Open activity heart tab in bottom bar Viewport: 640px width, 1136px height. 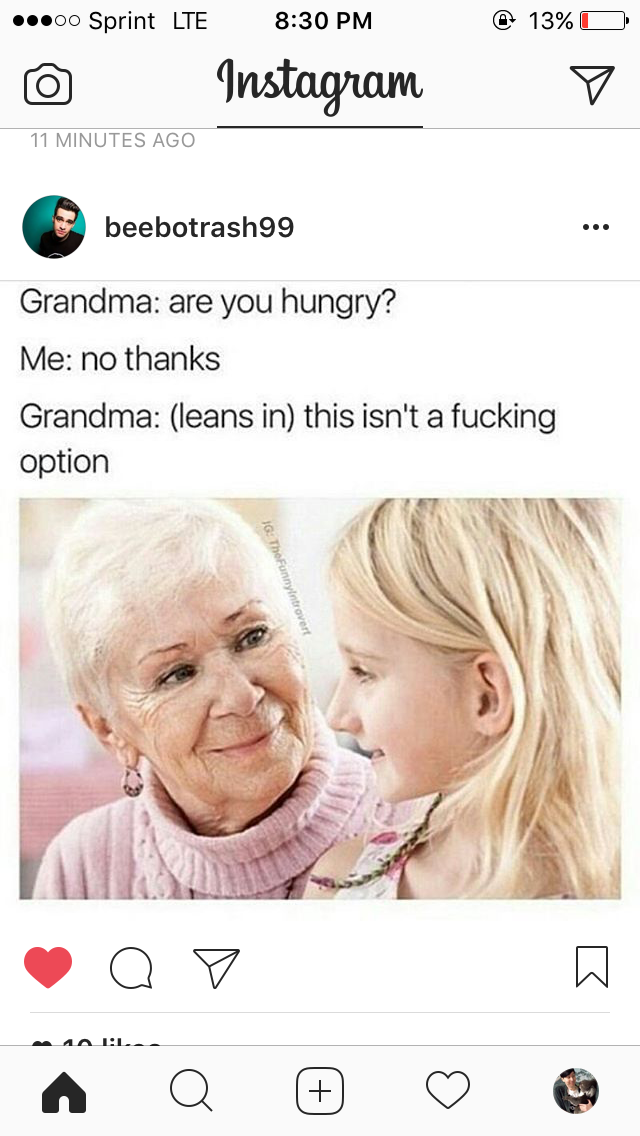click(448, 1091)
